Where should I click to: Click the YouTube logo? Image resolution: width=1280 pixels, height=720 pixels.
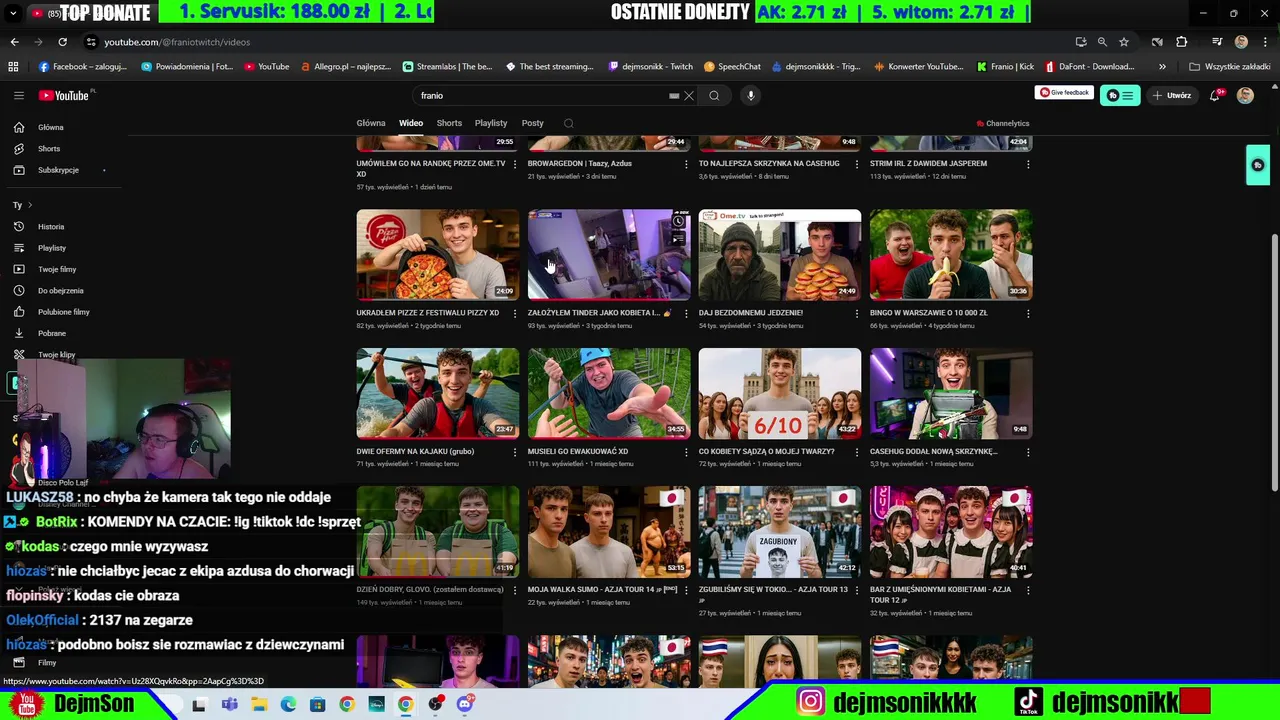point(65,95)
